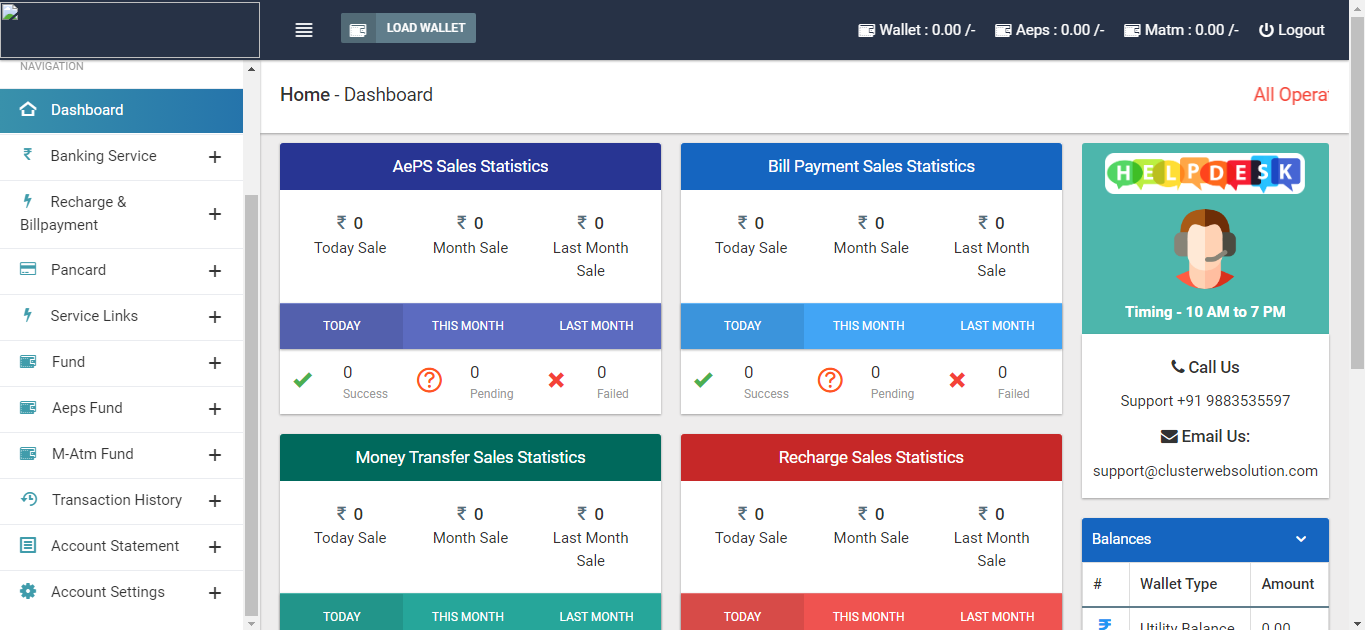
Task: Open the Service Links menu item
Action: pyautogui.click(x=94, y=316)
